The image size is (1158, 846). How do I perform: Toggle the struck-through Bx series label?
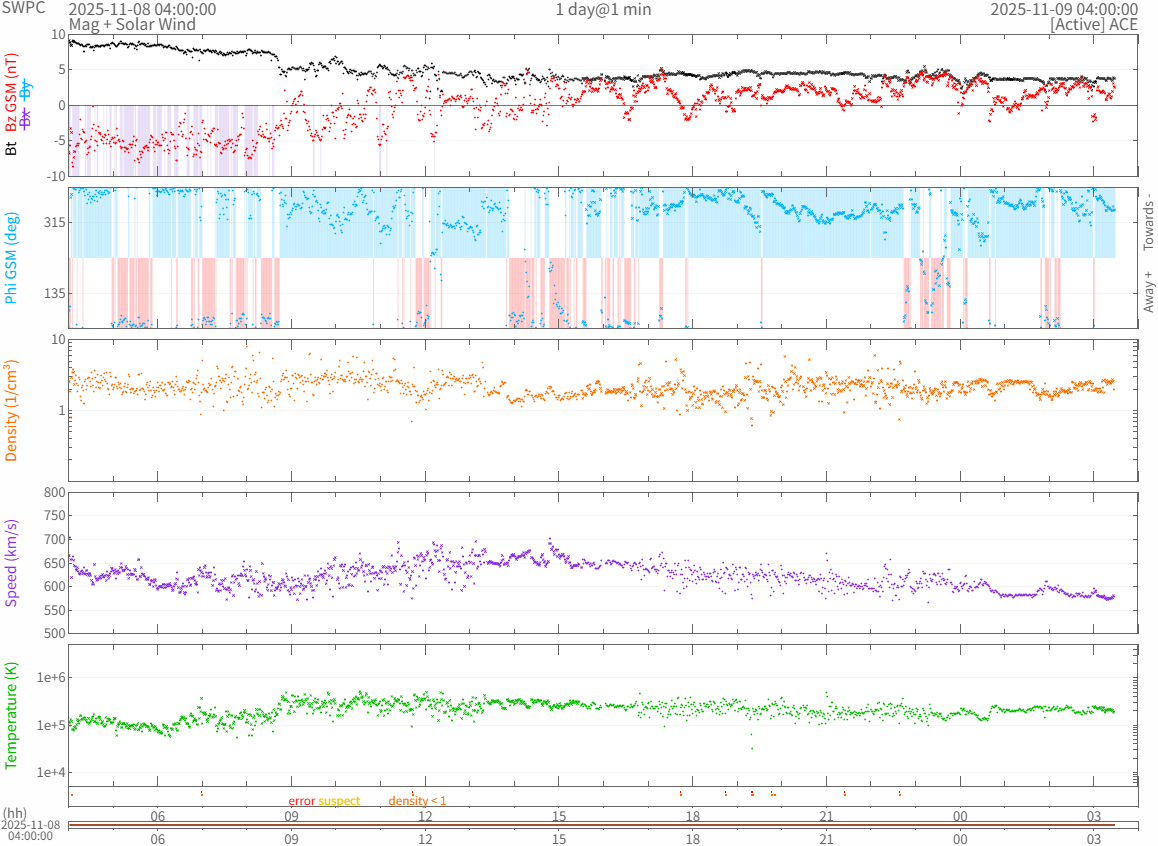point(26,118)
